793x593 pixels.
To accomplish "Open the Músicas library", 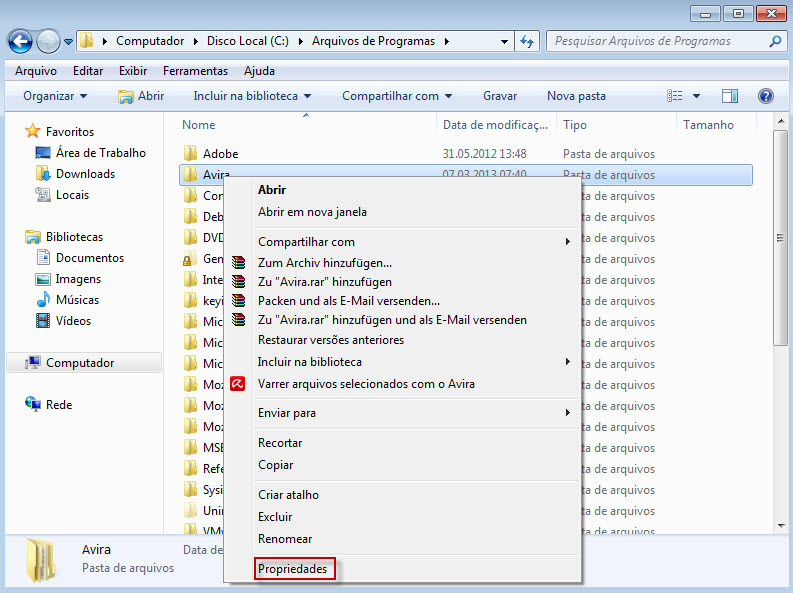I will 67,300.
